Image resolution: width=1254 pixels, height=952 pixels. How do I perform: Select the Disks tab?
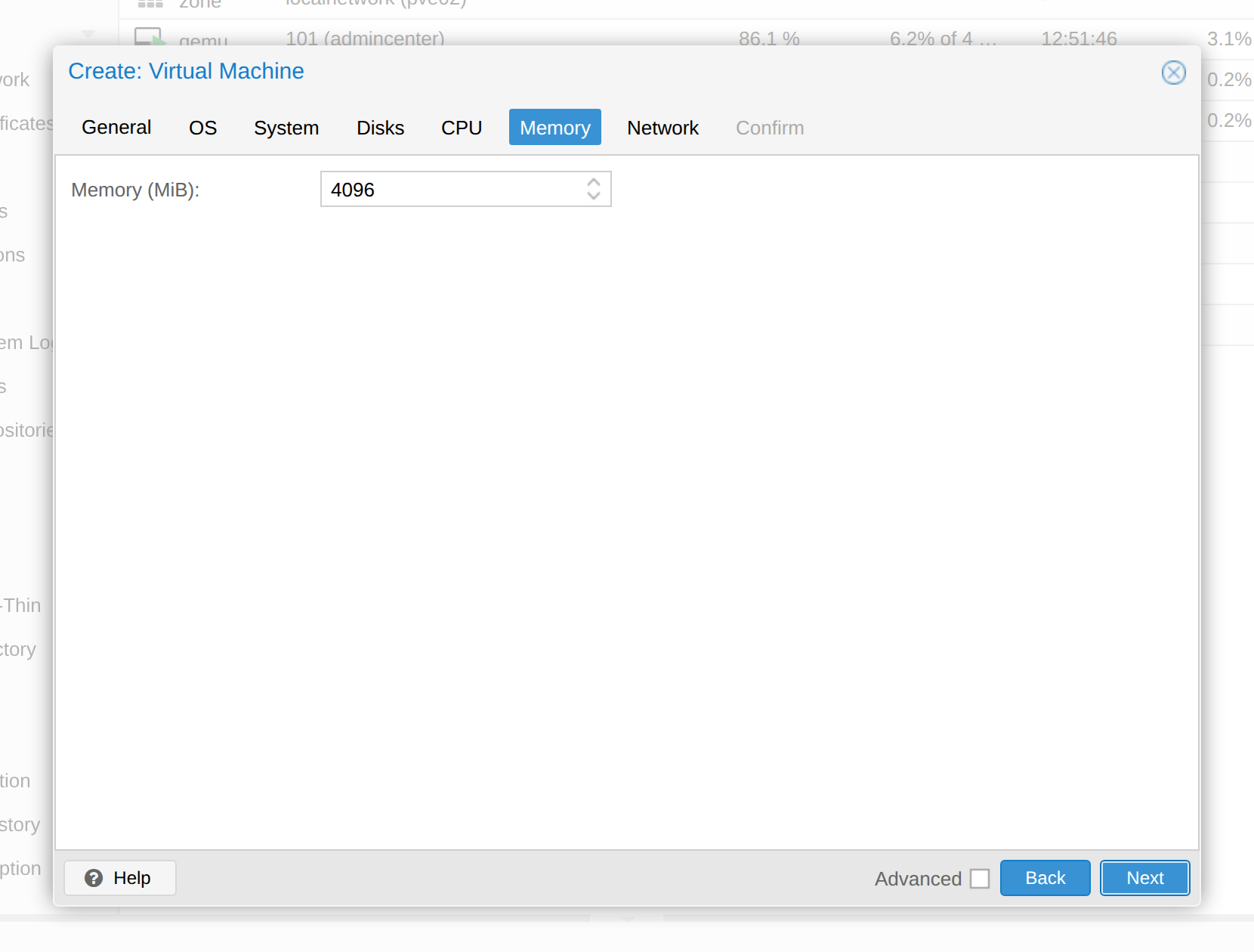coord(380,127)
